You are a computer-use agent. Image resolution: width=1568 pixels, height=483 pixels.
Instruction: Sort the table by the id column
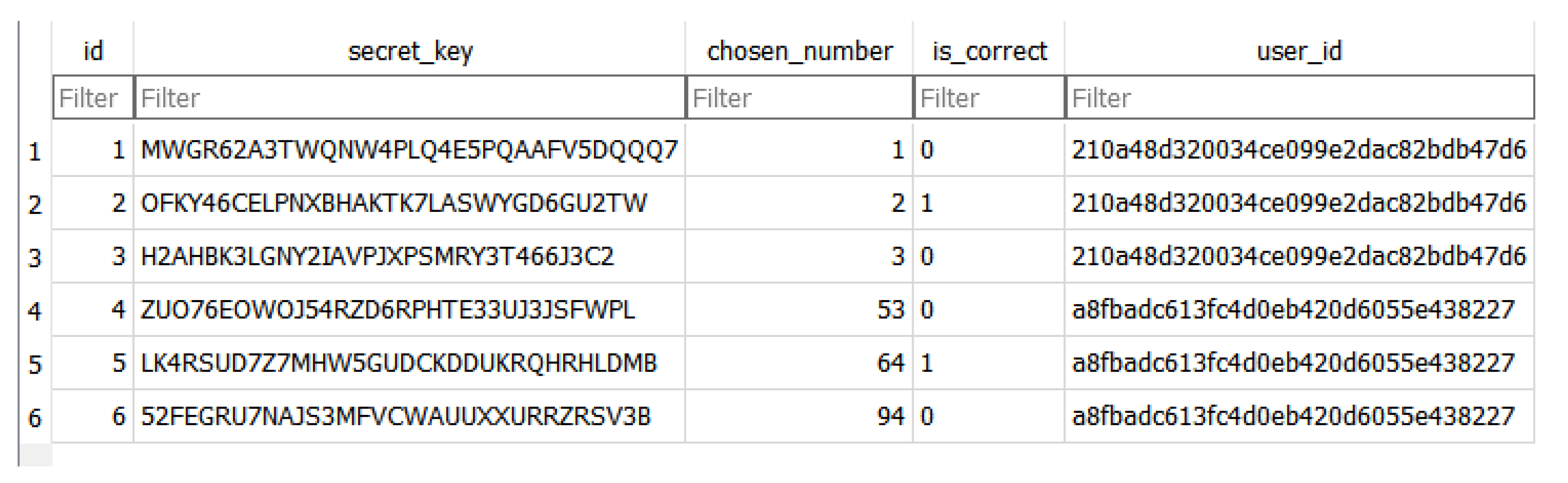coord(95,52)
